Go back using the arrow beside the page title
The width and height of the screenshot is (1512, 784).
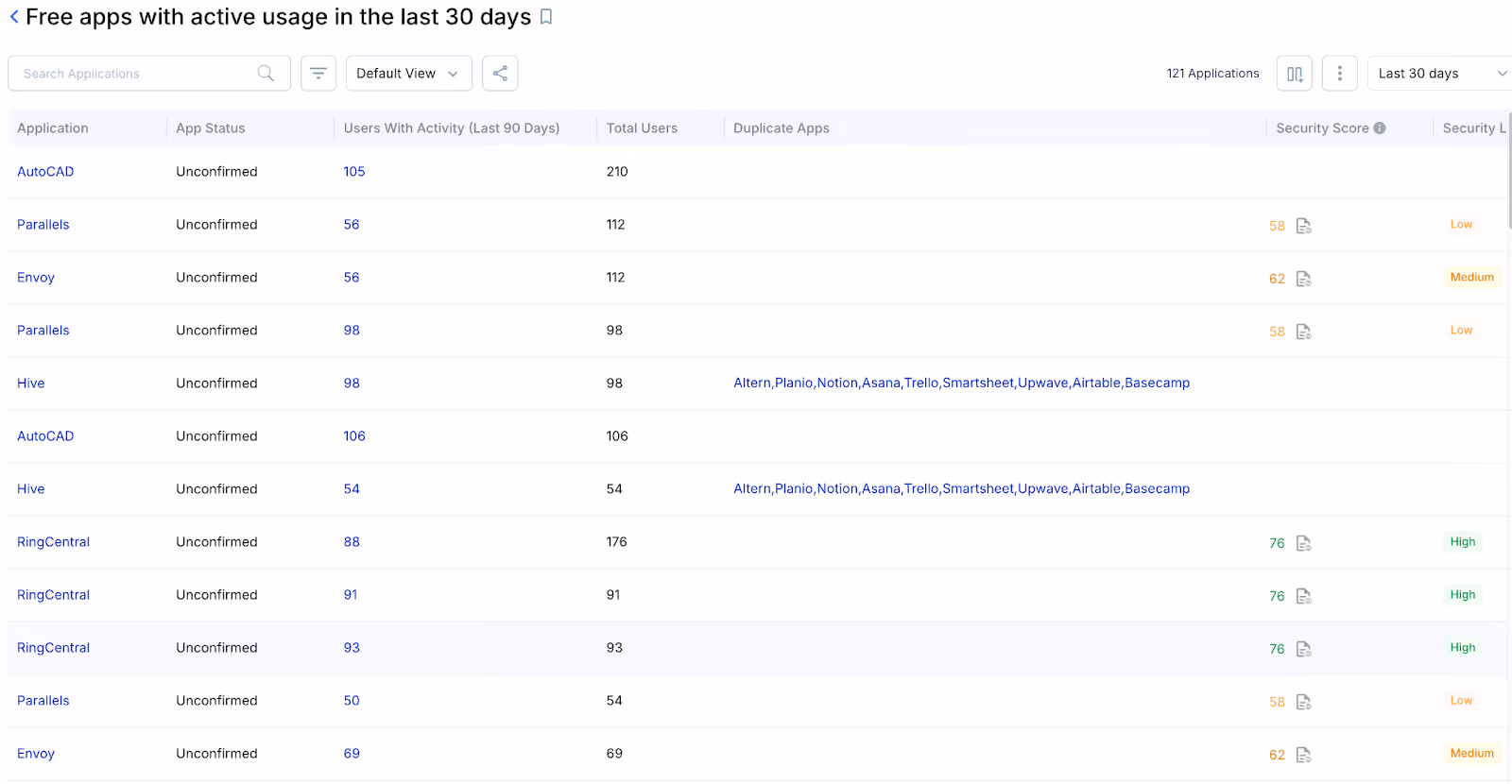pos(14,17)
